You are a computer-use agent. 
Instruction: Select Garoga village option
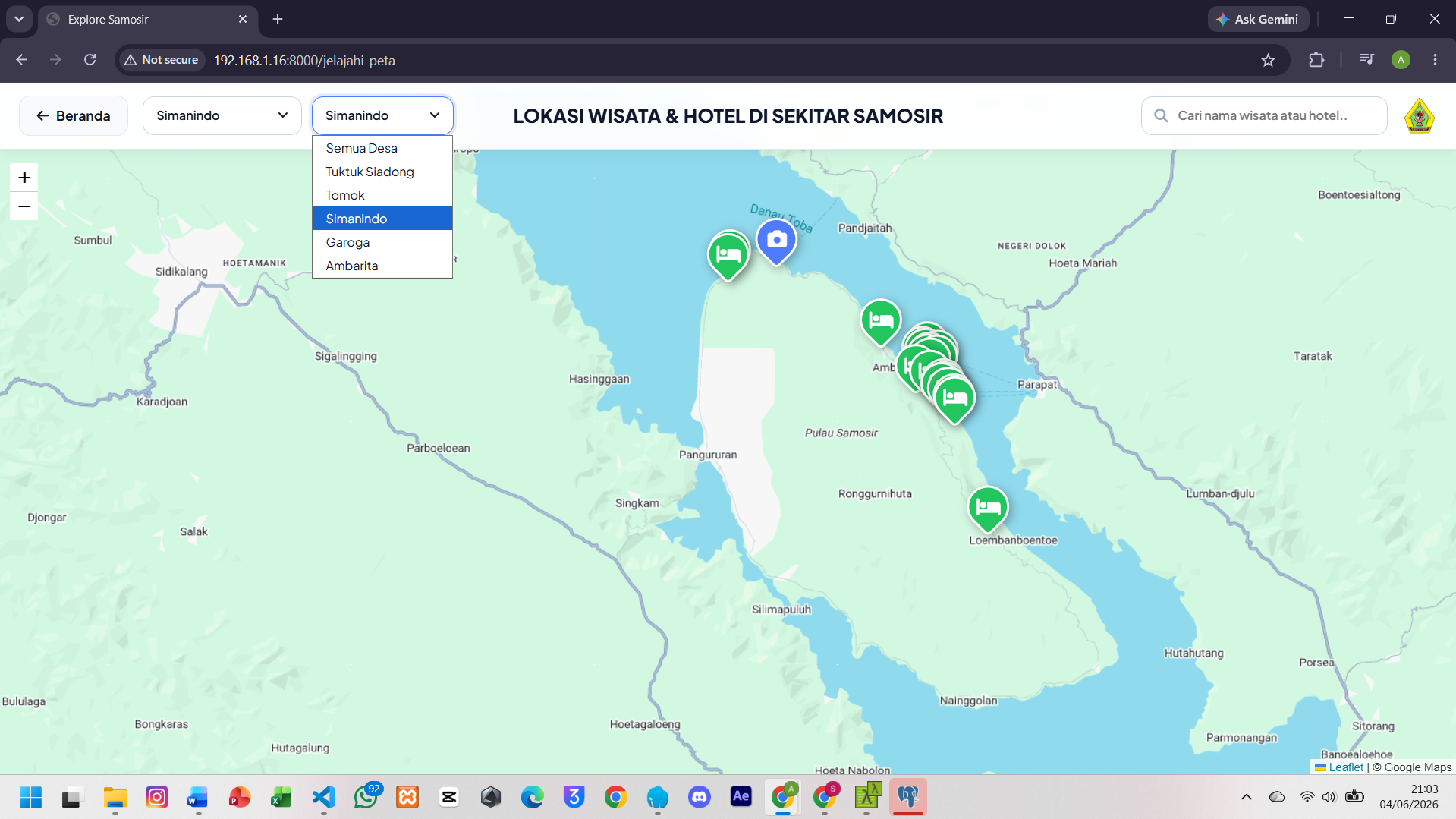[x=382, y=242]
